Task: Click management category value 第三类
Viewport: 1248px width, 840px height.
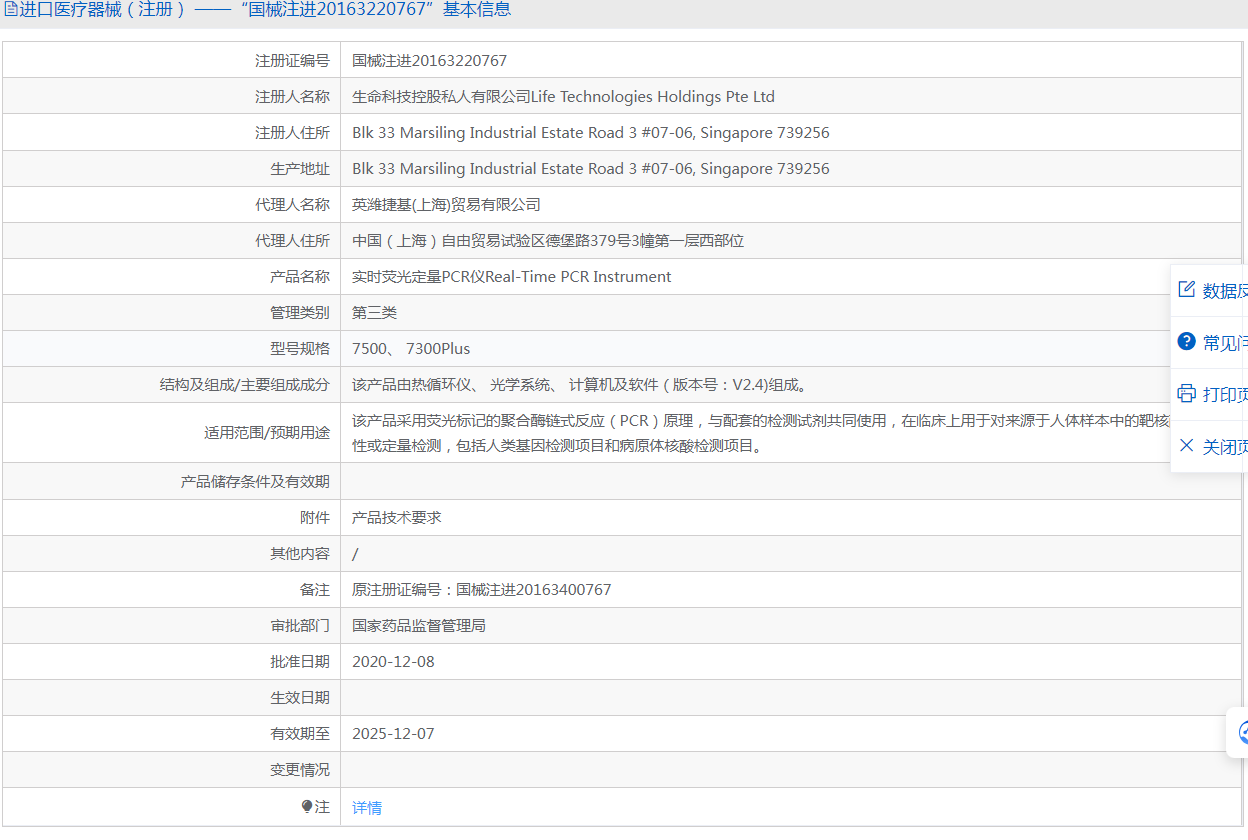Action: [374, 313]
